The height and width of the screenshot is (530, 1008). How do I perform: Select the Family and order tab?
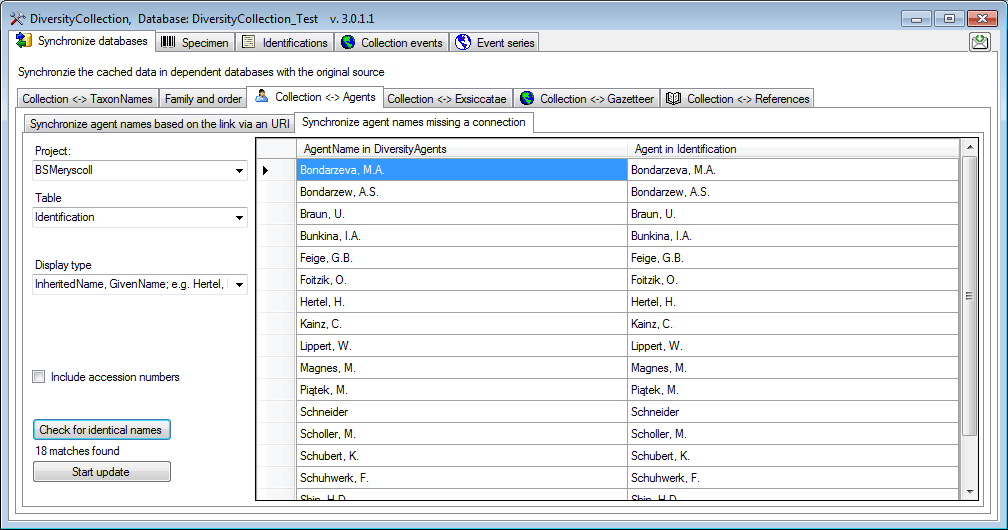tap(203, 98)
